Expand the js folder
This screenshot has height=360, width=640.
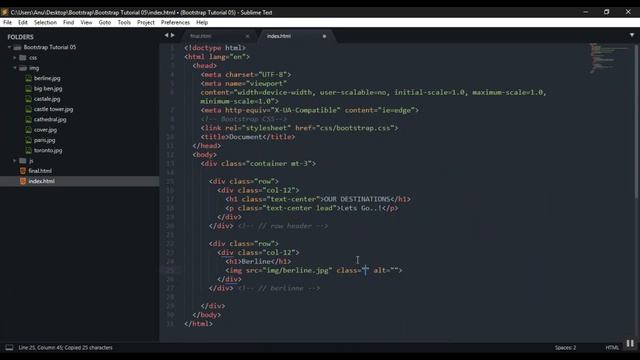[x=15, y=161]
